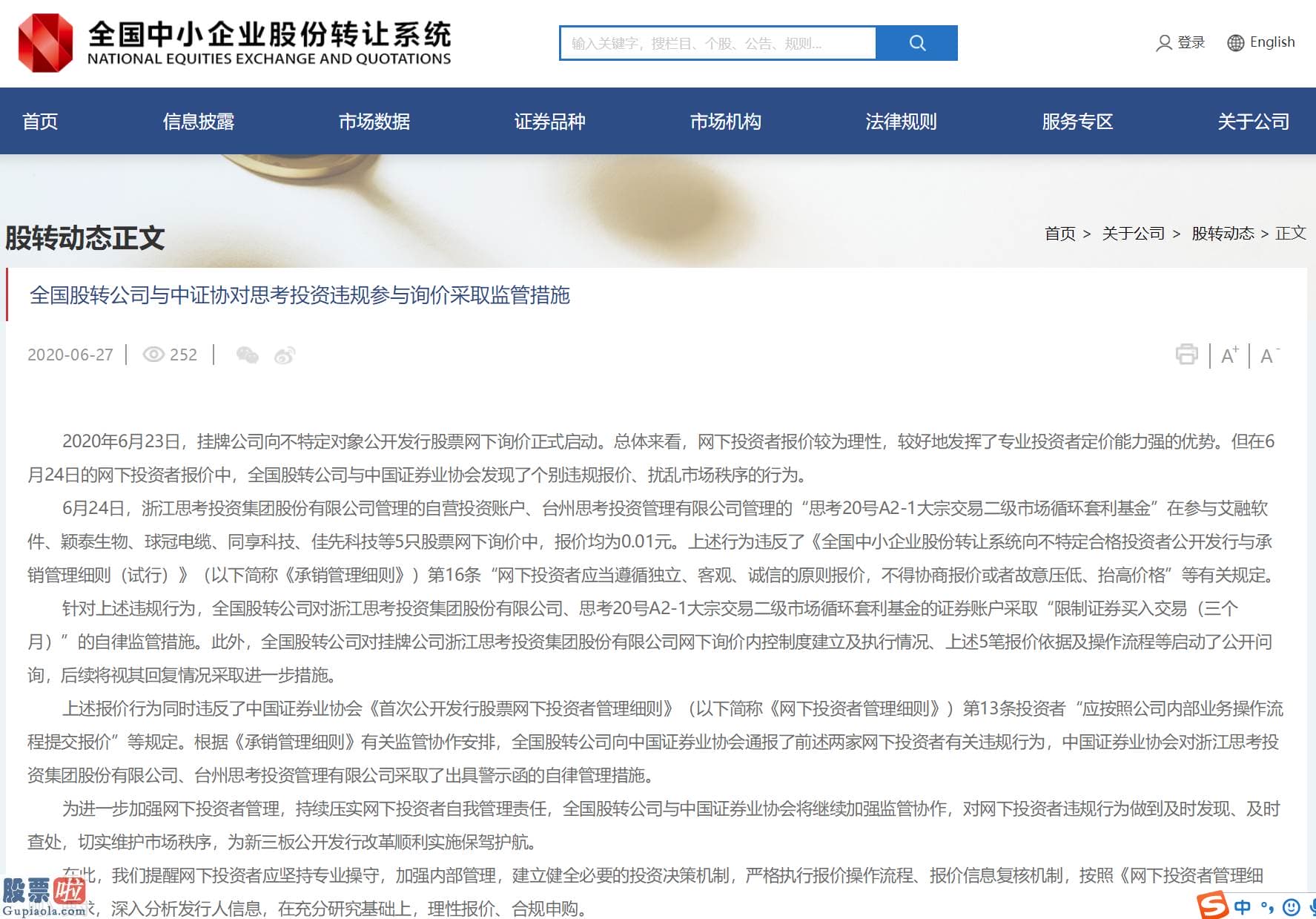Open the 信息披露 navigation menu
The image size is (1316, 919).
pyautogui.click(x=199, y=122)
